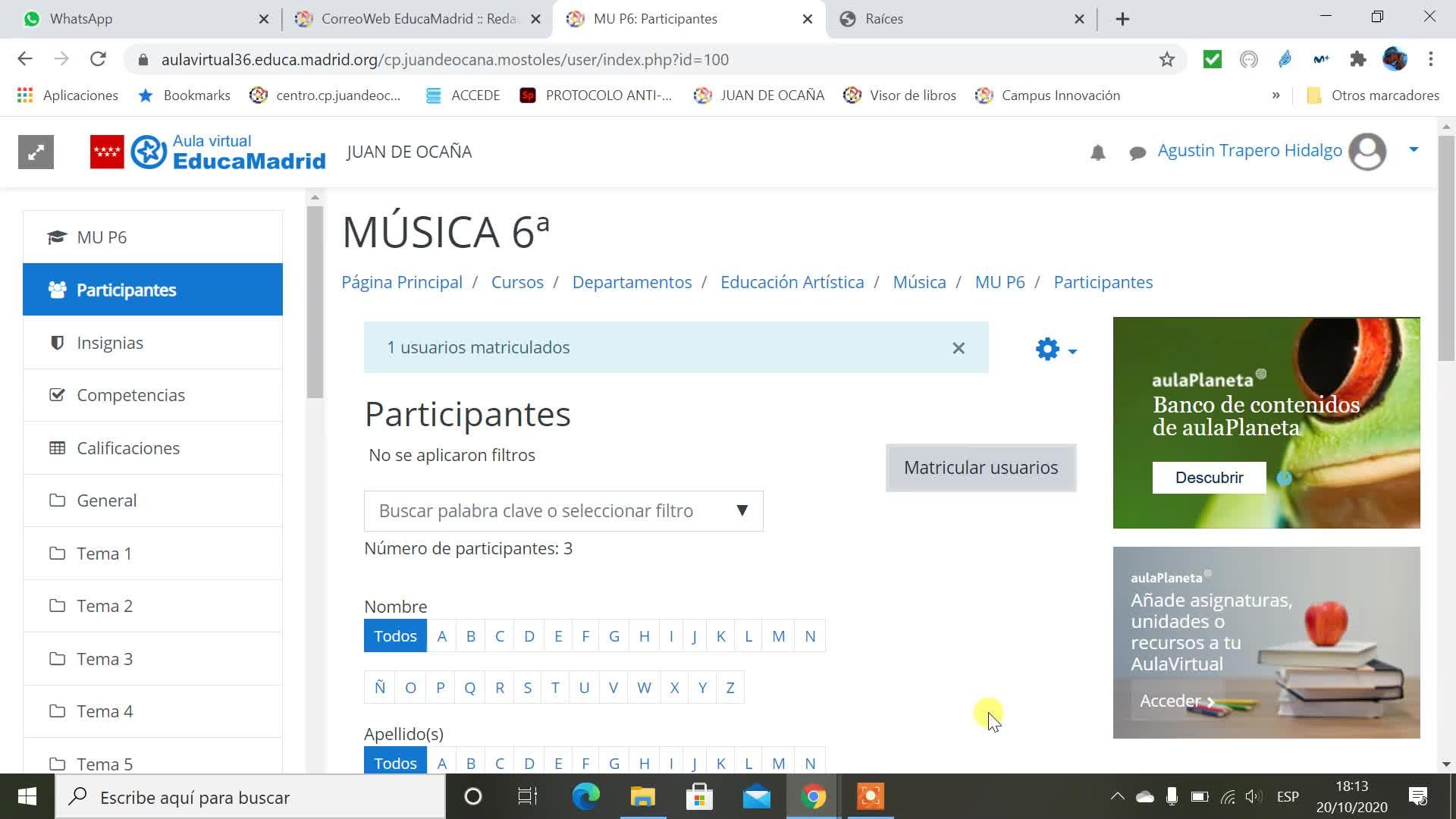Viewport: 1456px width, 819px height.
Task: Reload the page with refresh icon
Action: [x=98, y=59]
